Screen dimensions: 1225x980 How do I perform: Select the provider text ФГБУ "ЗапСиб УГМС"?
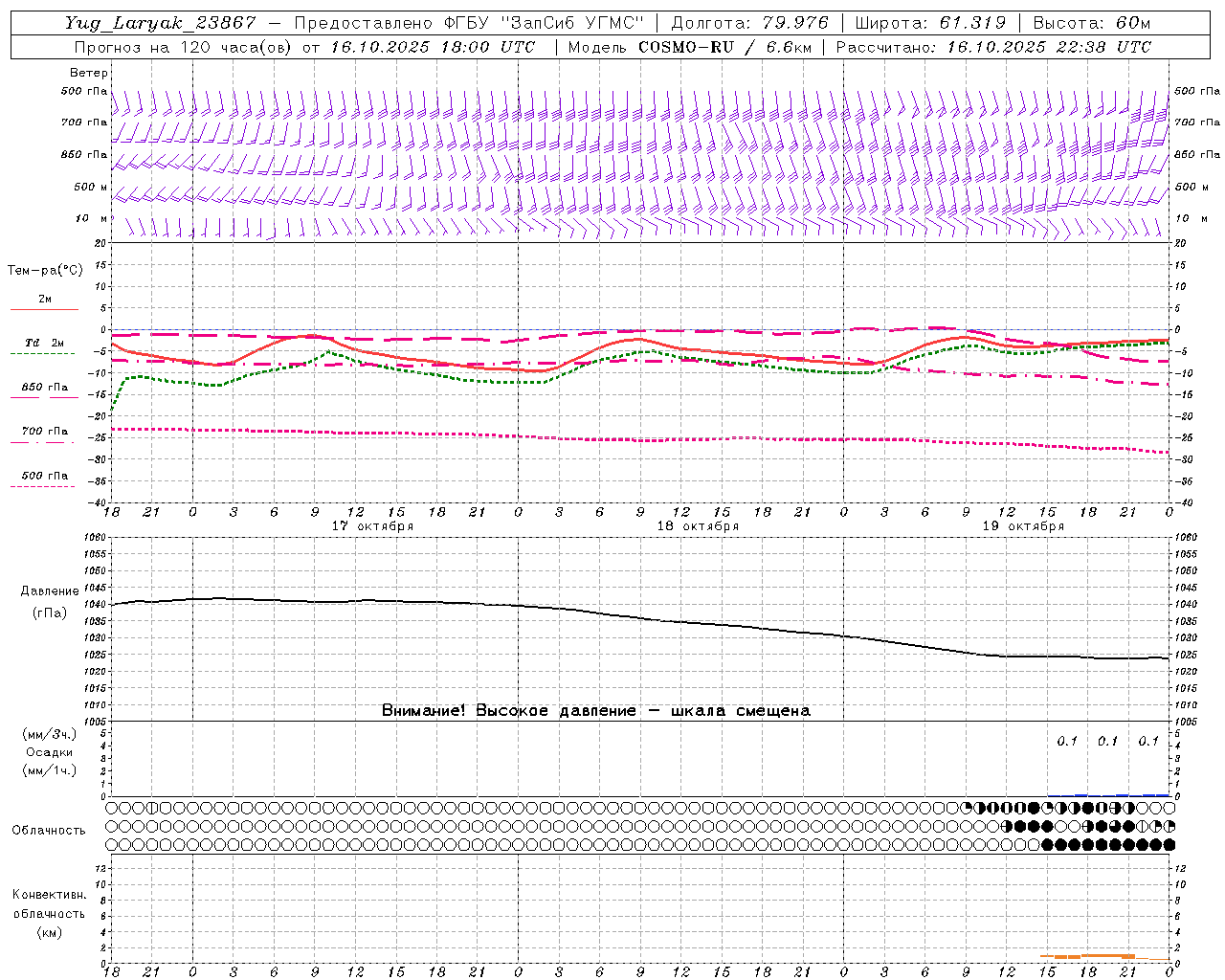(545, 24)
